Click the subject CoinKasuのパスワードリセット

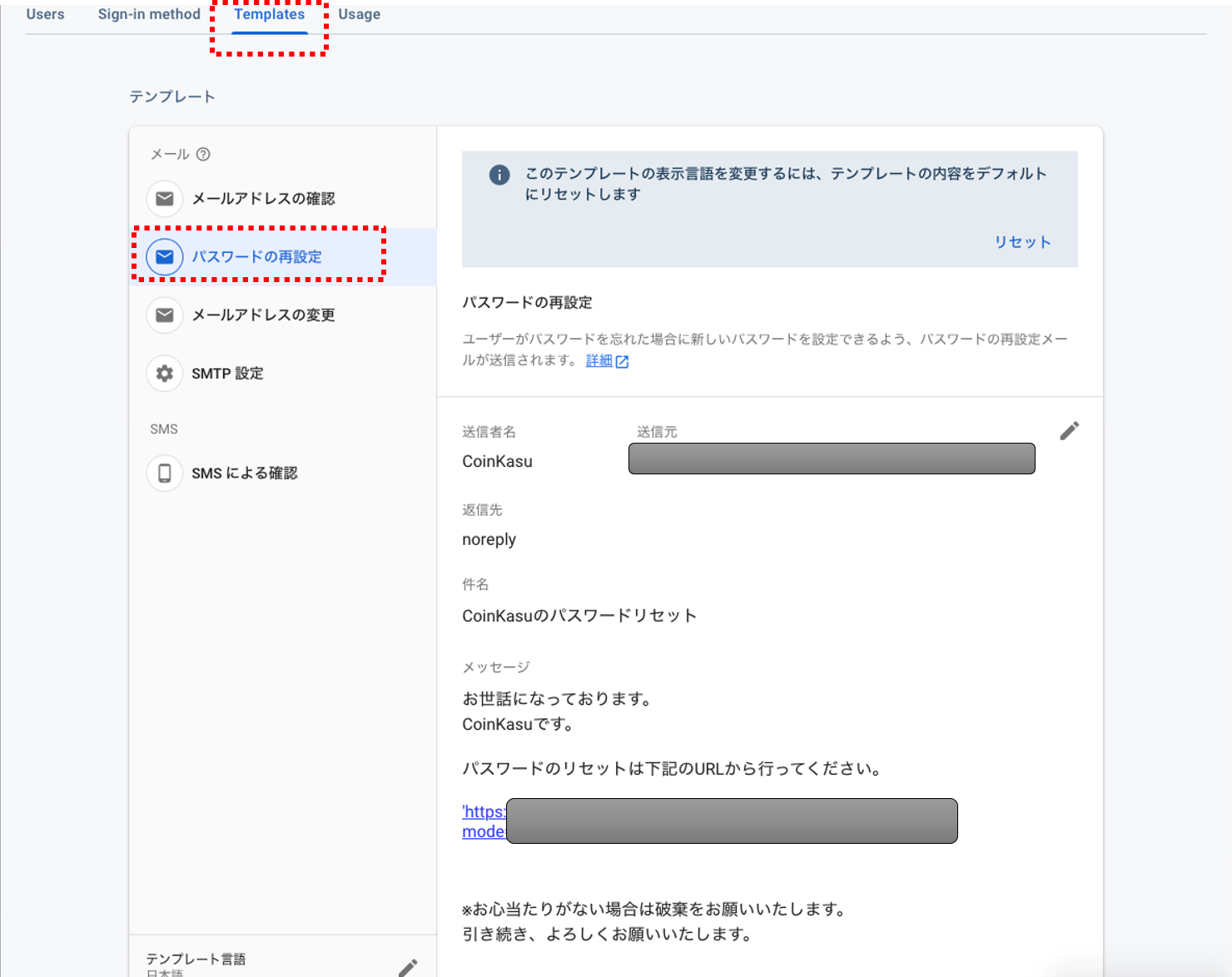click(579, 616)
